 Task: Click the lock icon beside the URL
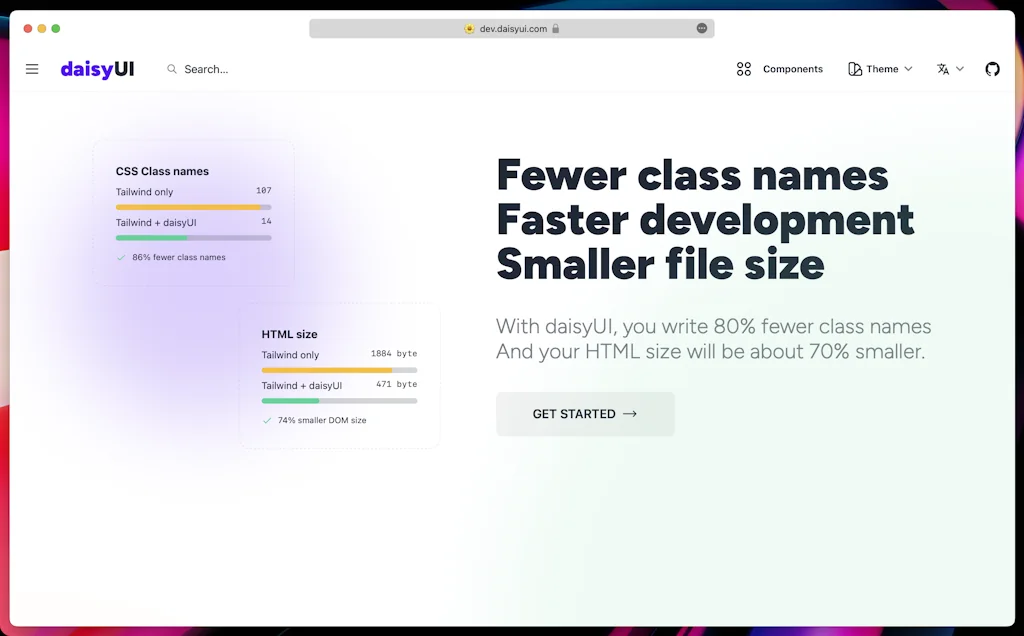point(556,29)
